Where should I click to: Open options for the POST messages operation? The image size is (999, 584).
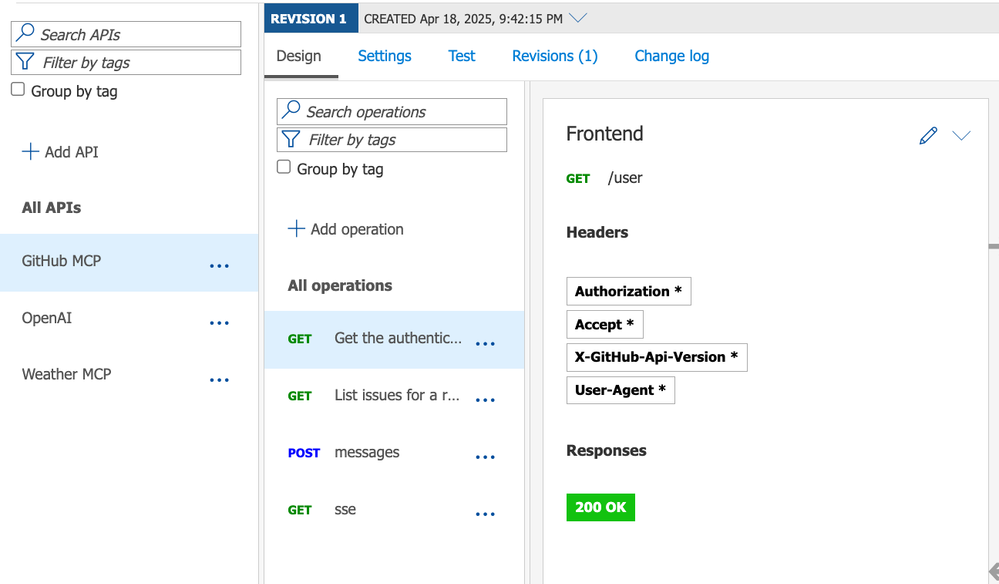(x=485, y=457)
